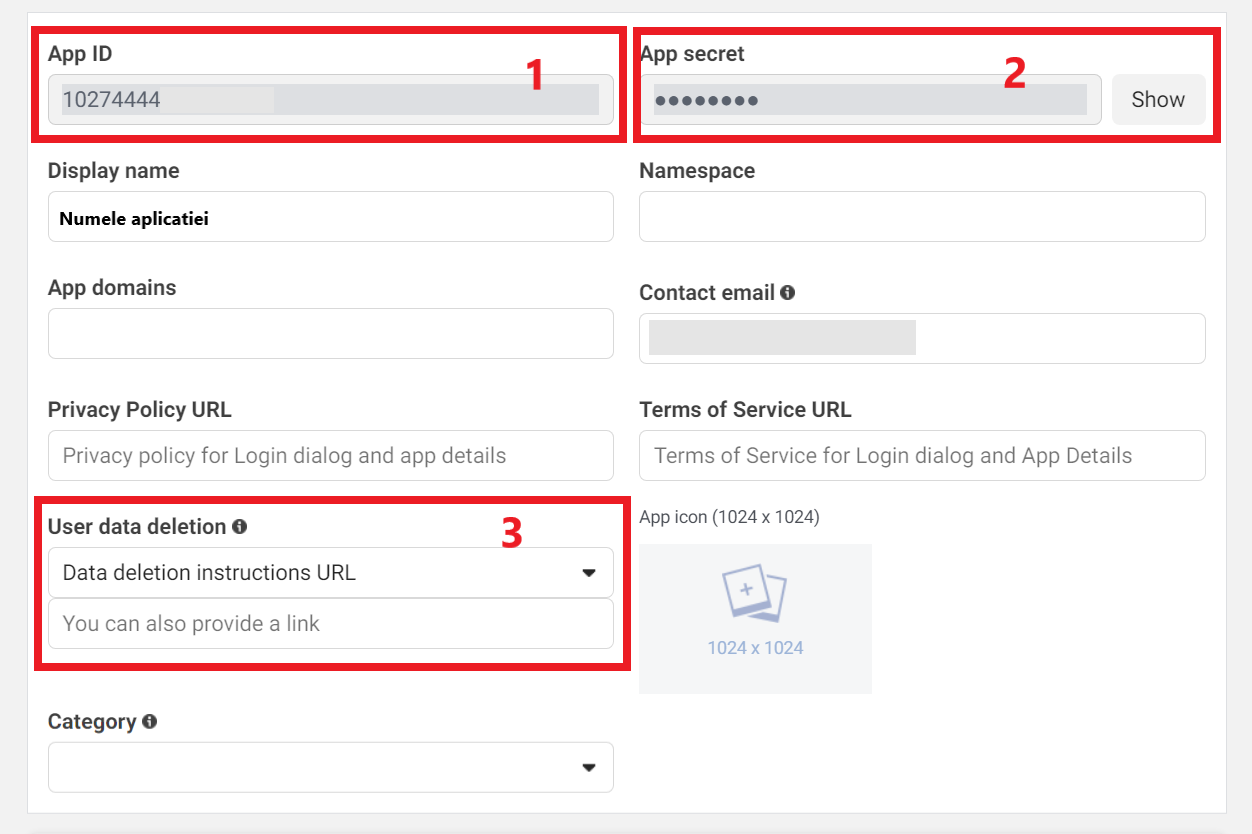Focus the Privacy Policy URL field

tap(330, 456)
